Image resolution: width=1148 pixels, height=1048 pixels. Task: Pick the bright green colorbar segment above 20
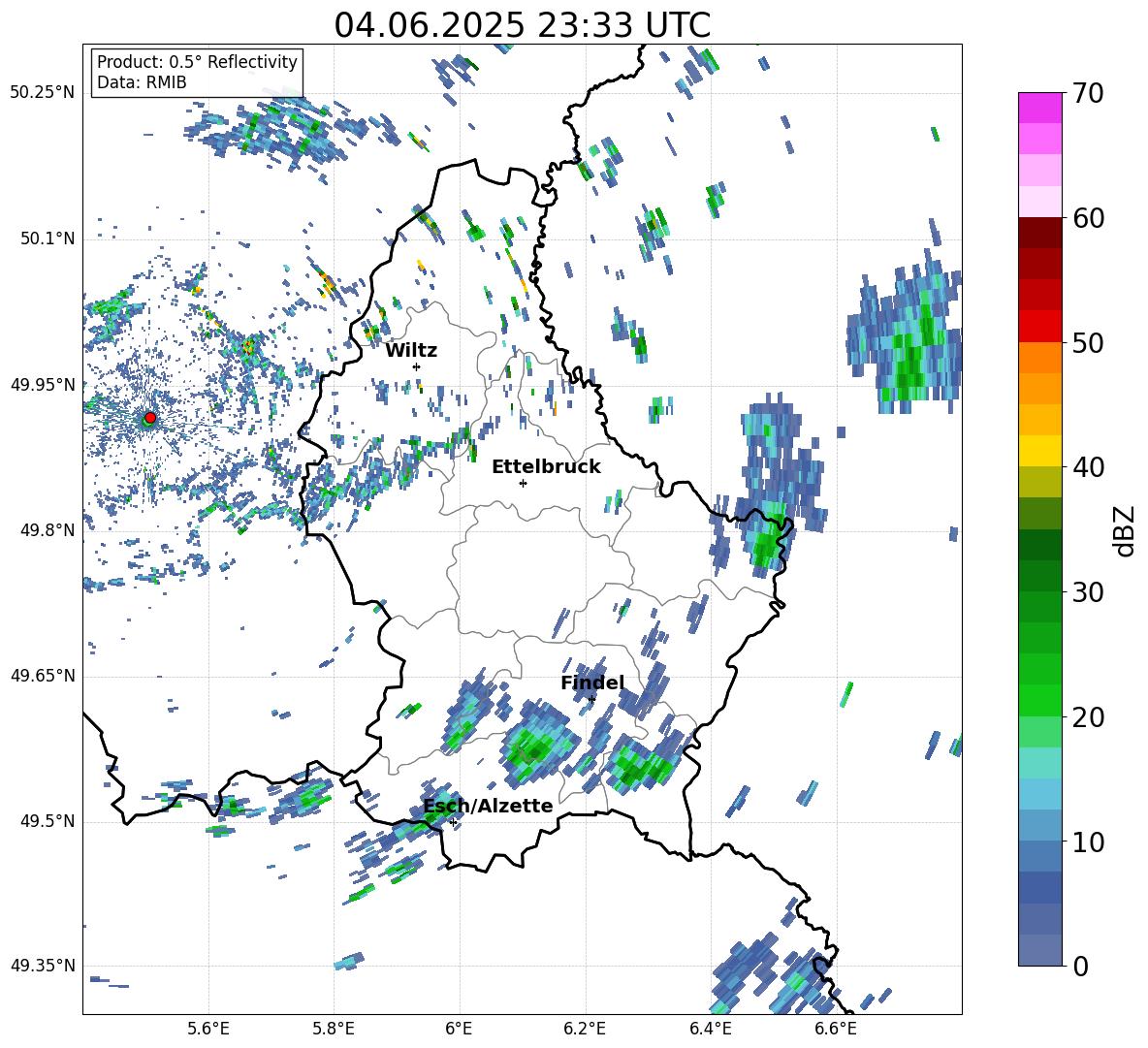[1039, 700]
